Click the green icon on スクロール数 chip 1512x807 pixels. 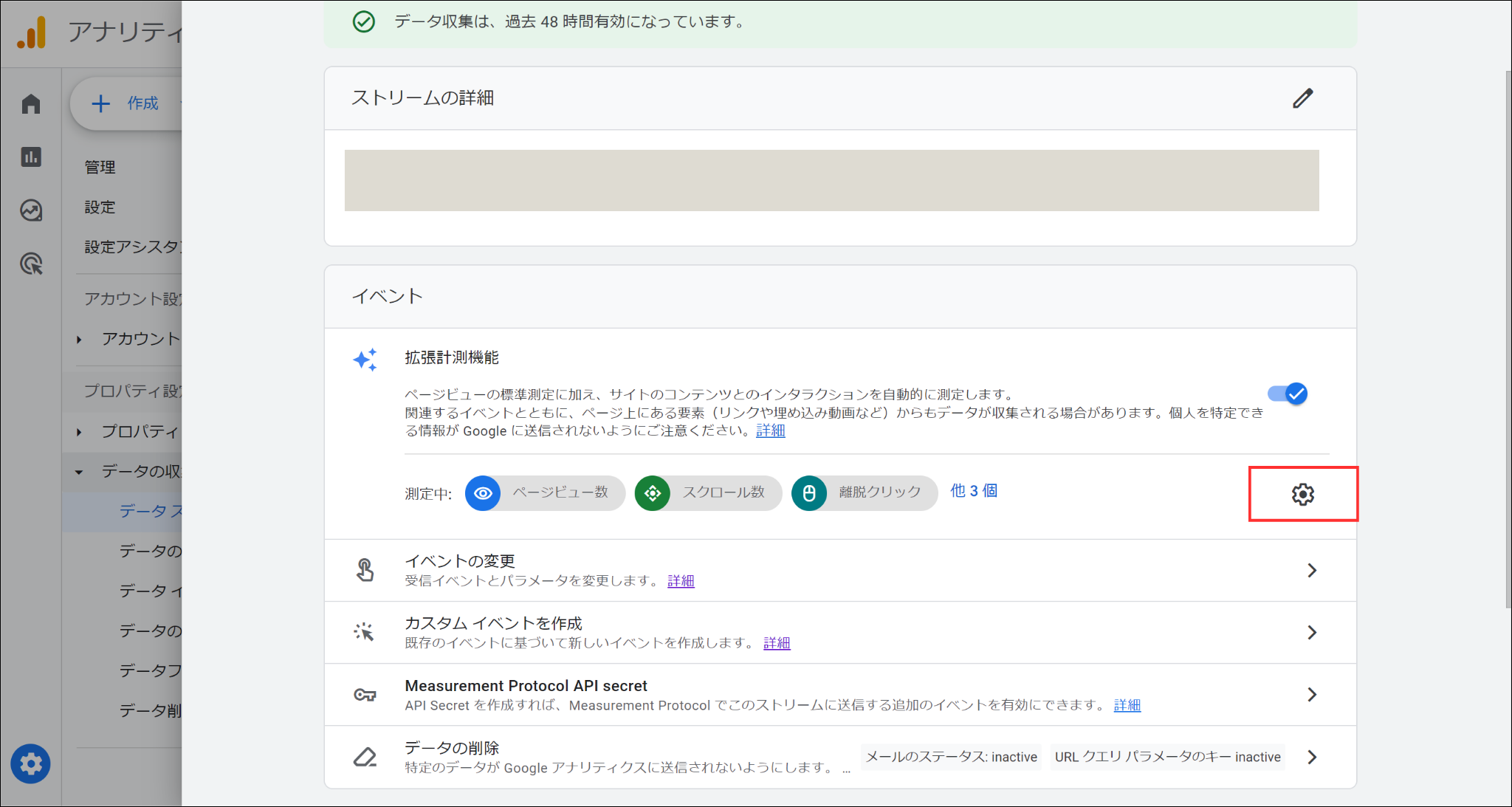coord(653,493)
